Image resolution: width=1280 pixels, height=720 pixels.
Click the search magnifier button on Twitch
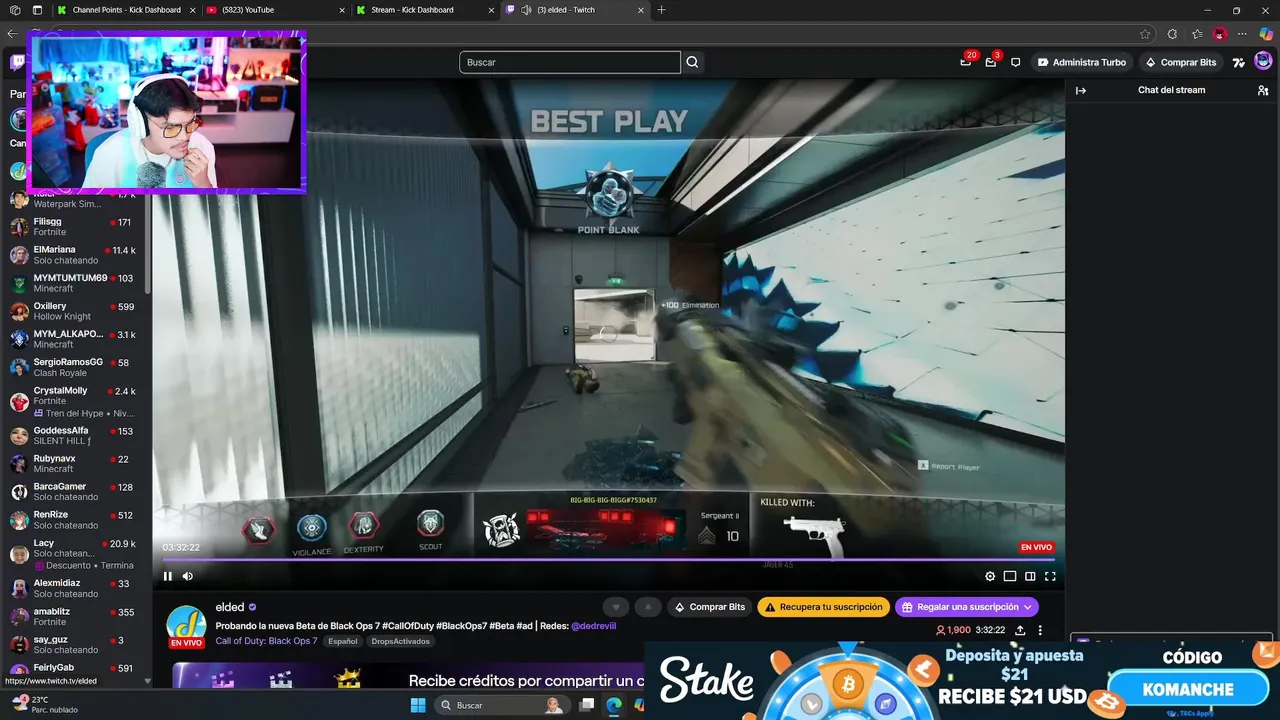coord(692,62)
